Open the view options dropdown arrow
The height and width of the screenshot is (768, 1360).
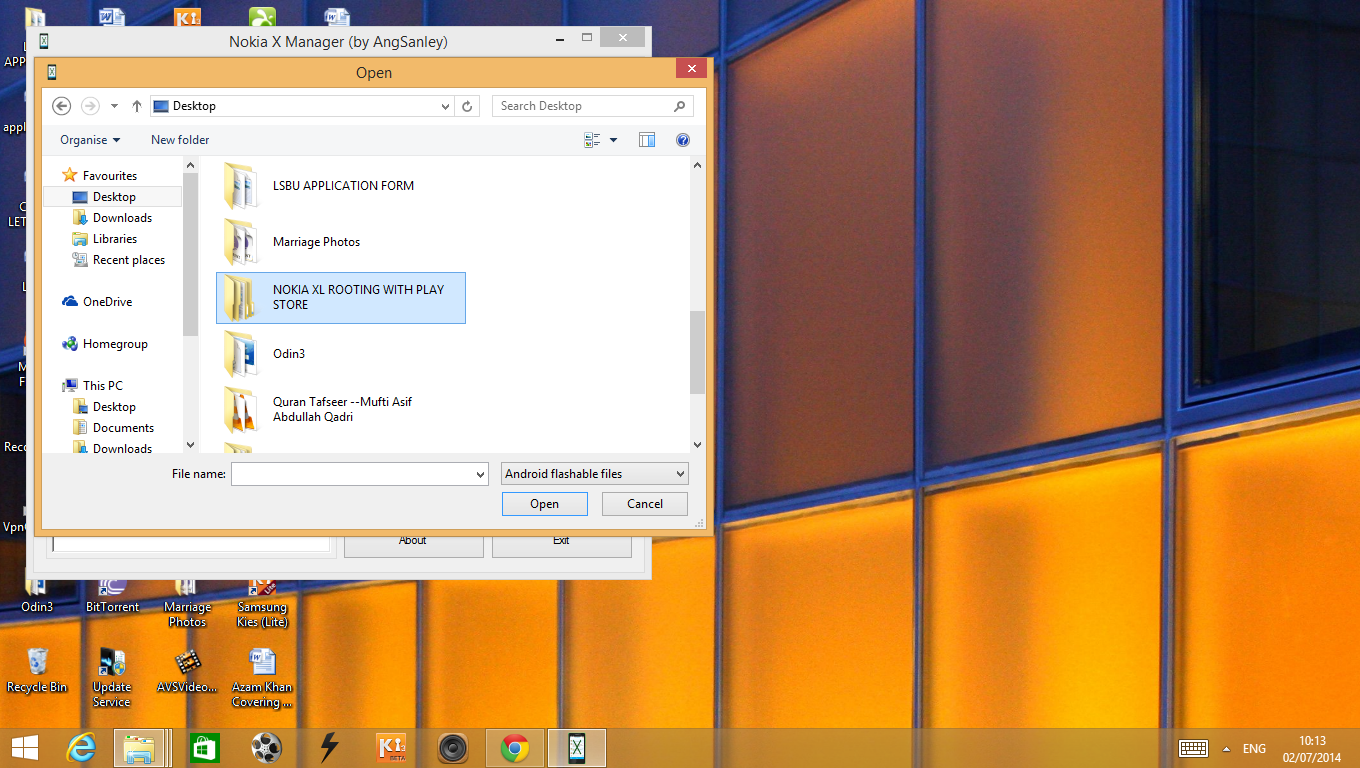click(x=613, y=140)
